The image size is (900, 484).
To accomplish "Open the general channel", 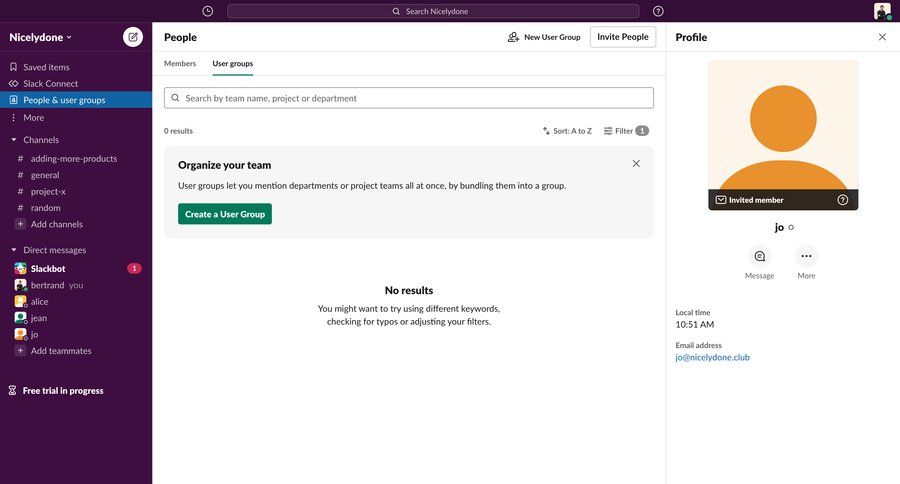I will [x=76, y=175].
